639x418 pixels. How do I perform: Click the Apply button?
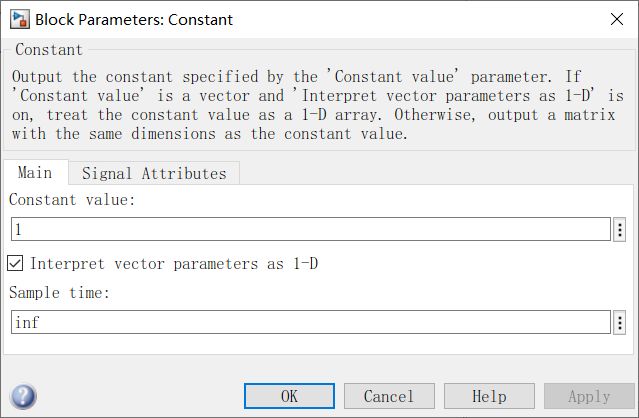pyautogui.click(x=589, y=396)
